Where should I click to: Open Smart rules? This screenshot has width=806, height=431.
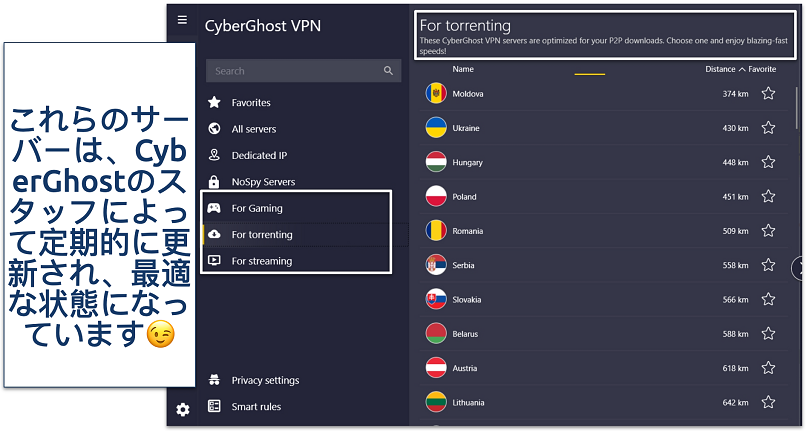(x=256, y=406)
